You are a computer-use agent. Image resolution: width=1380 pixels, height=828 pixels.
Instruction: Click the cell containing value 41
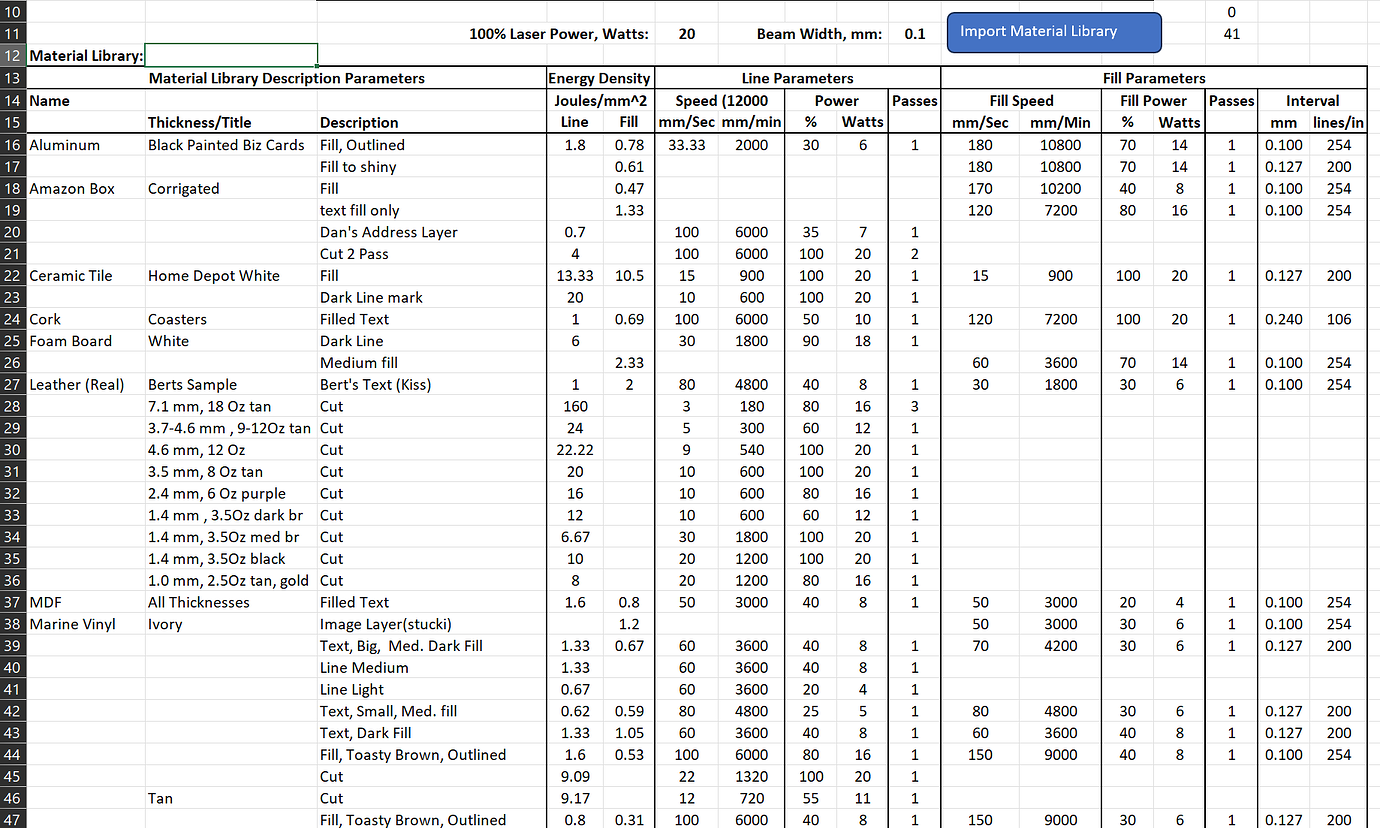click(x=1231, y=33)
